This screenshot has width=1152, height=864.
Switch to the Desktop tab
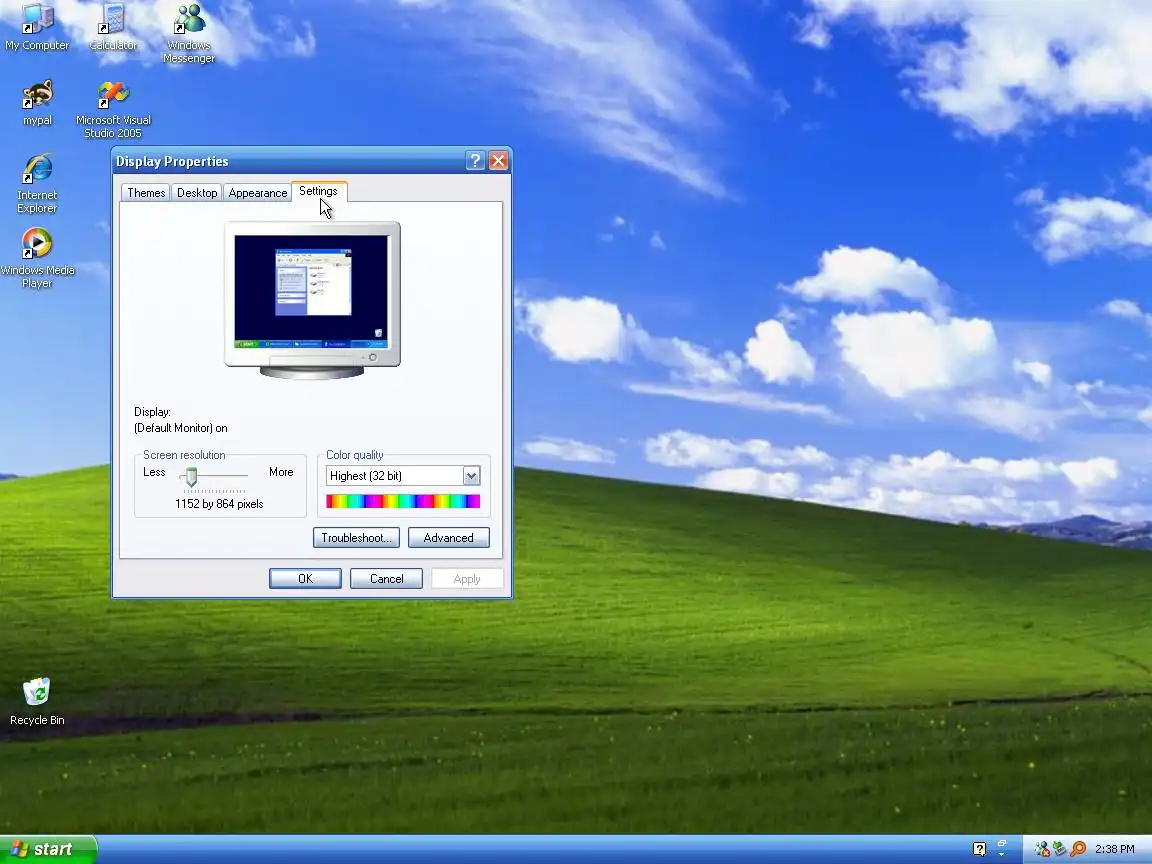tap(197, 192)
